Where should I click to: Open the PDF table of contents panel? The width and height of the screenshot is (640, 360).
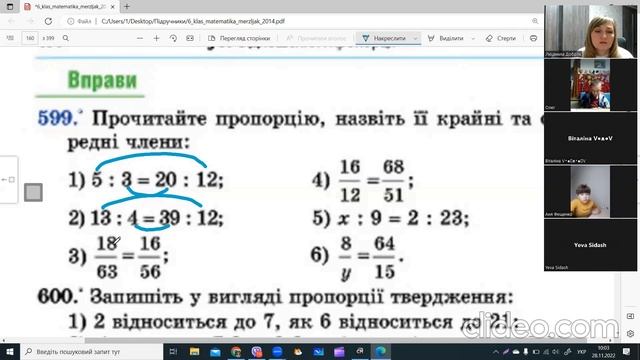[x=10, y=38]
